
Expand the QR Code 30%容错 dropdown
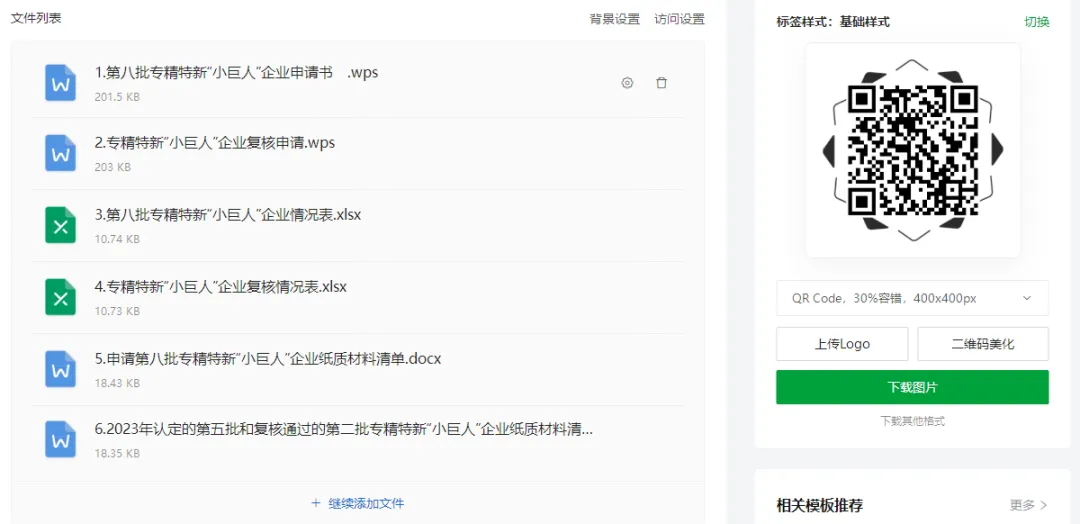point(912,298)
